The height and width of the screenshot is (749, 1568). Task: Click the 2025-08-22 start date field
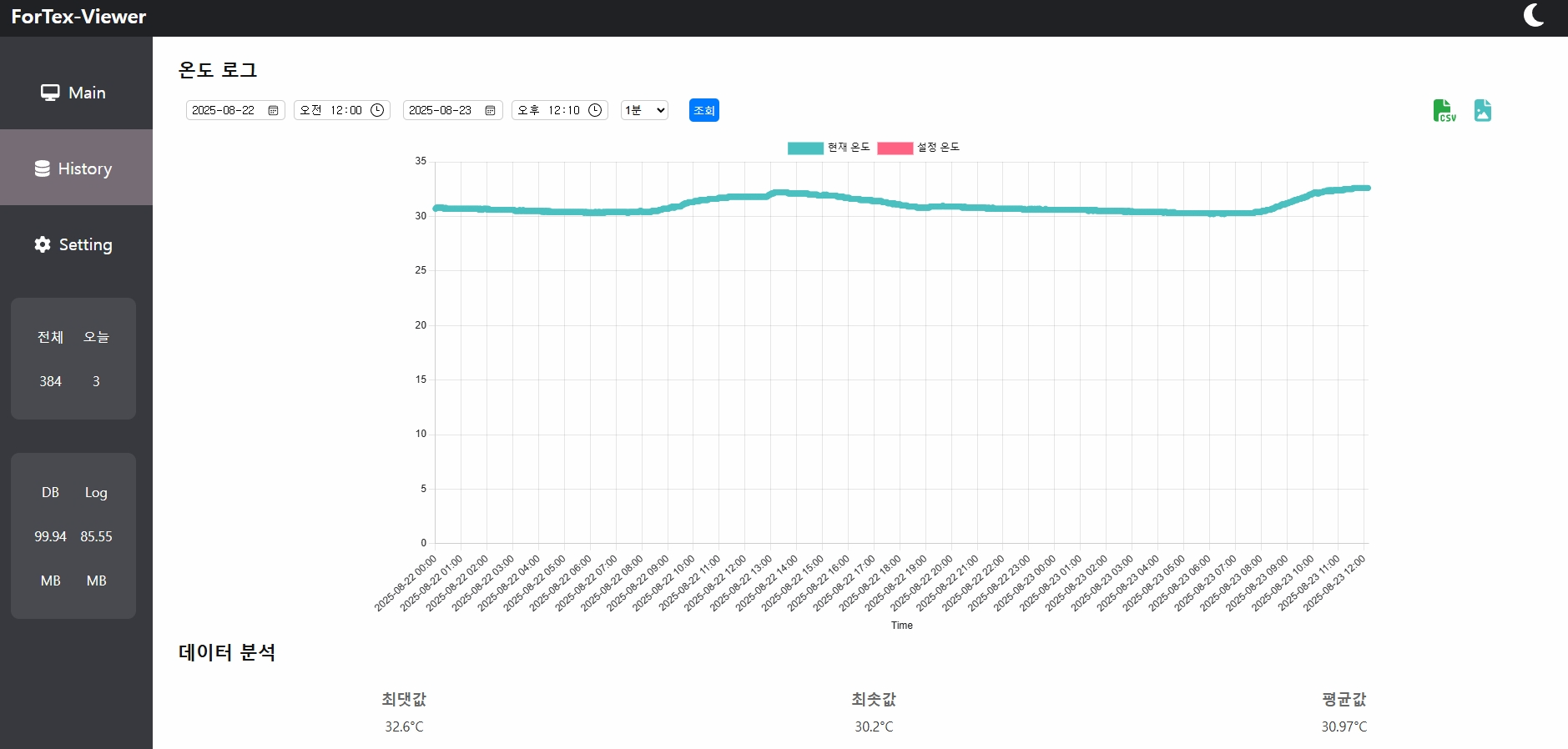[224, 110]
